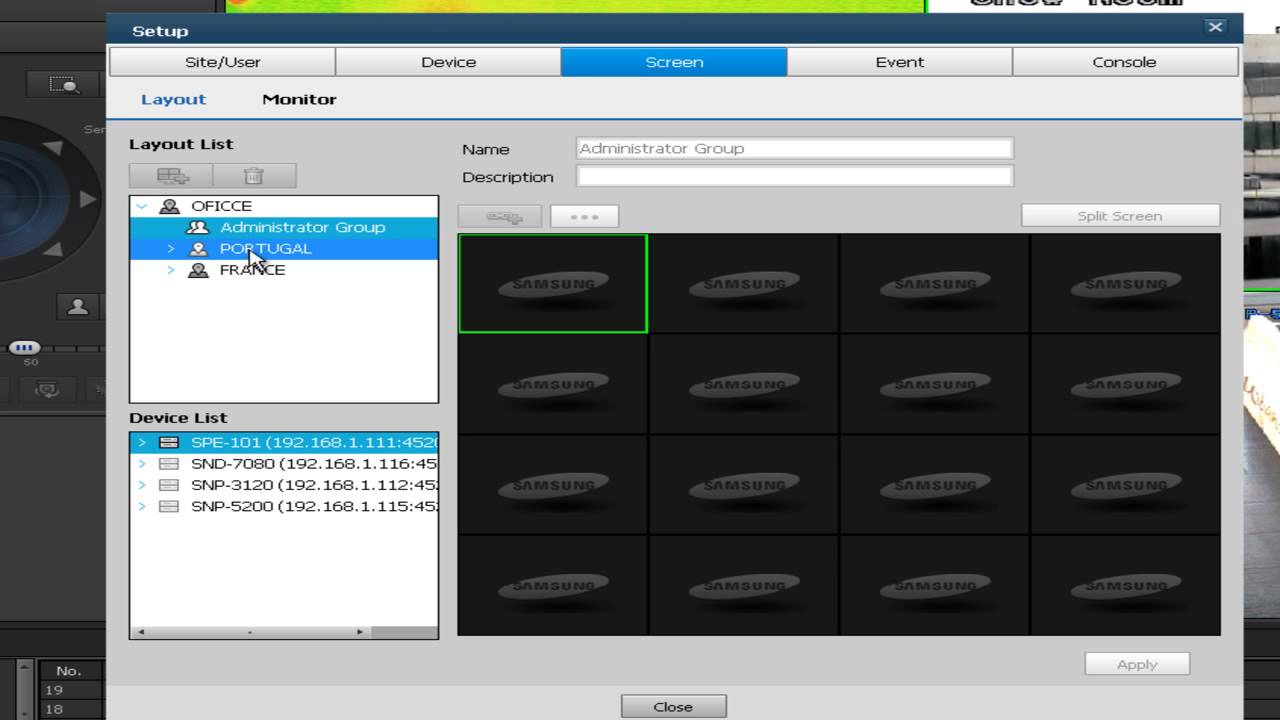The height and width of the screenshot is (720, 1280).
Task: Select the Screen tab
Action: point(674,62)
